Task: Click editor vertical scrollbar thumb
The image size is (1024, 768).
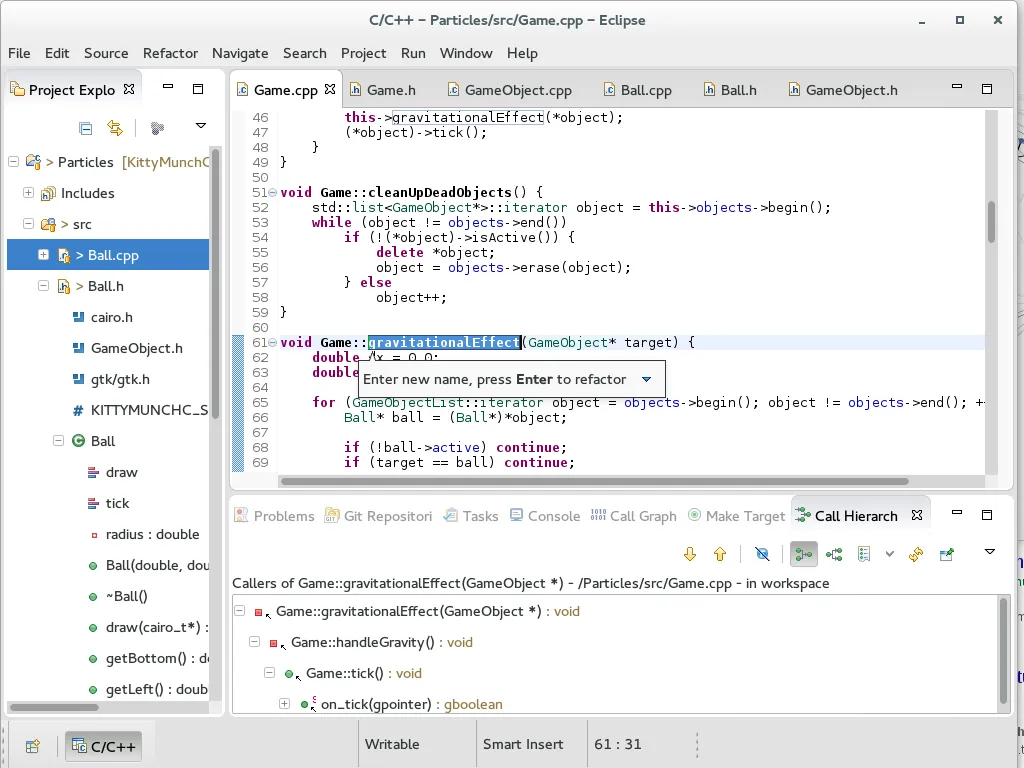Action: pos(991,222)
